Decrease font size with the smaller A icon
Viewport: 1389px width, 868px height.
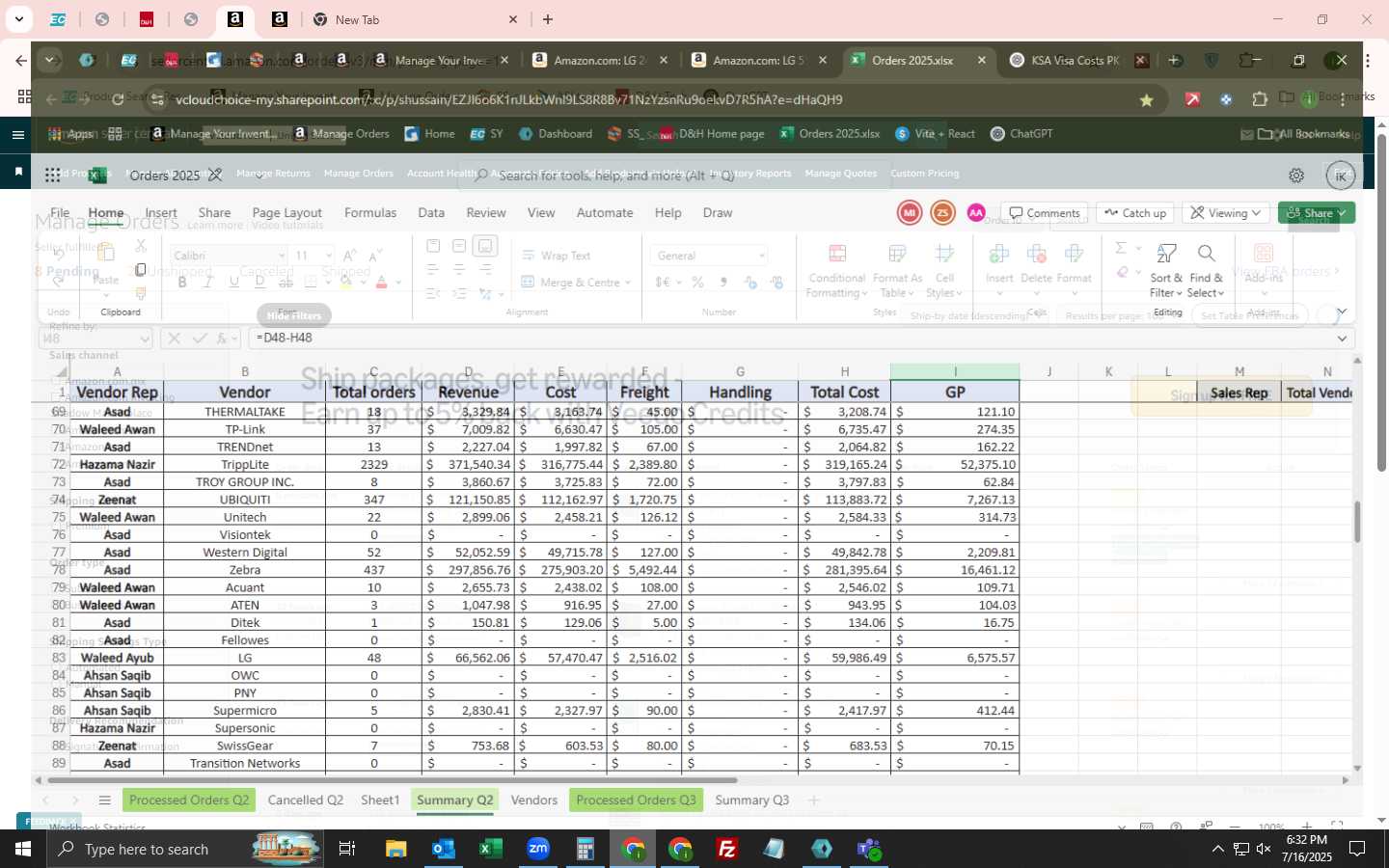pyautogui.click(x=376, y=256)
